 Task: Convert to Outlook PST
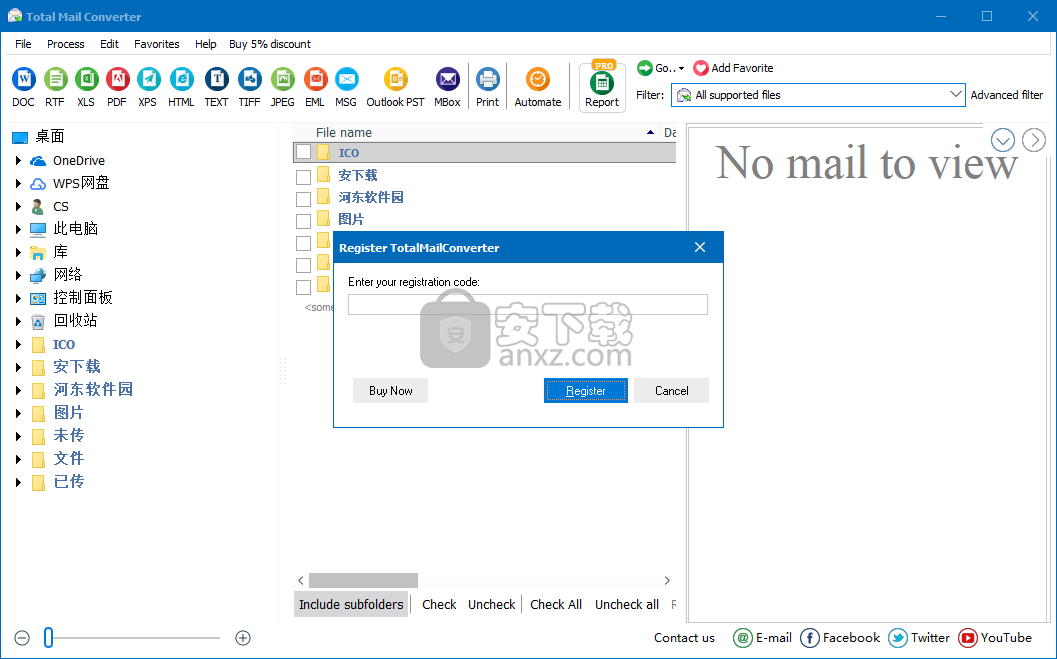396,87
